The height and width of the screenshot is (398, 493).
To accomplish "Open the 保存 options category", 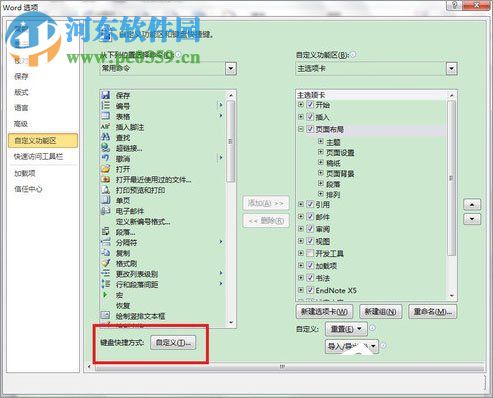I will click(x=21, y=76).
